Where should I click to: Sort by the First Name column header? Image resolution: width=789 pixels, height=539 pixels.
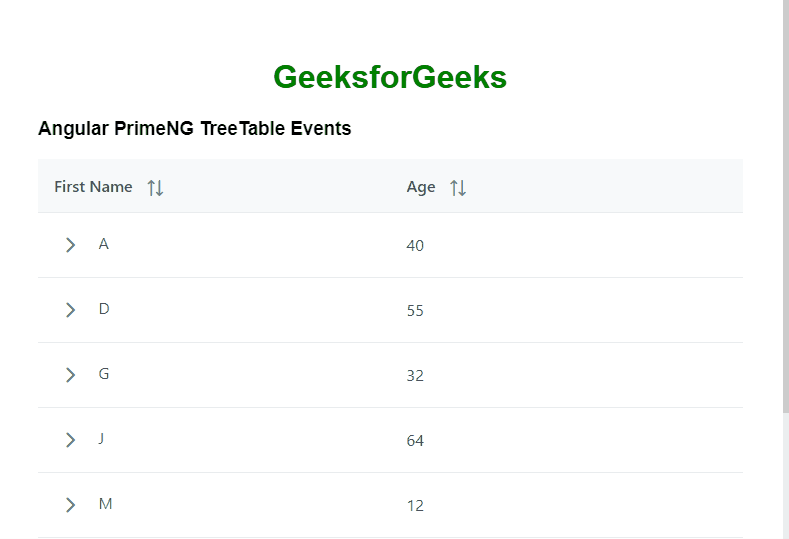93,187
